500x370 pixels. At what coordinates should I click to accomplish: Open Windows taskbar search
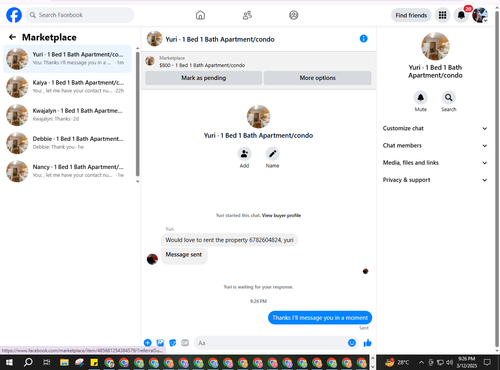28,362
